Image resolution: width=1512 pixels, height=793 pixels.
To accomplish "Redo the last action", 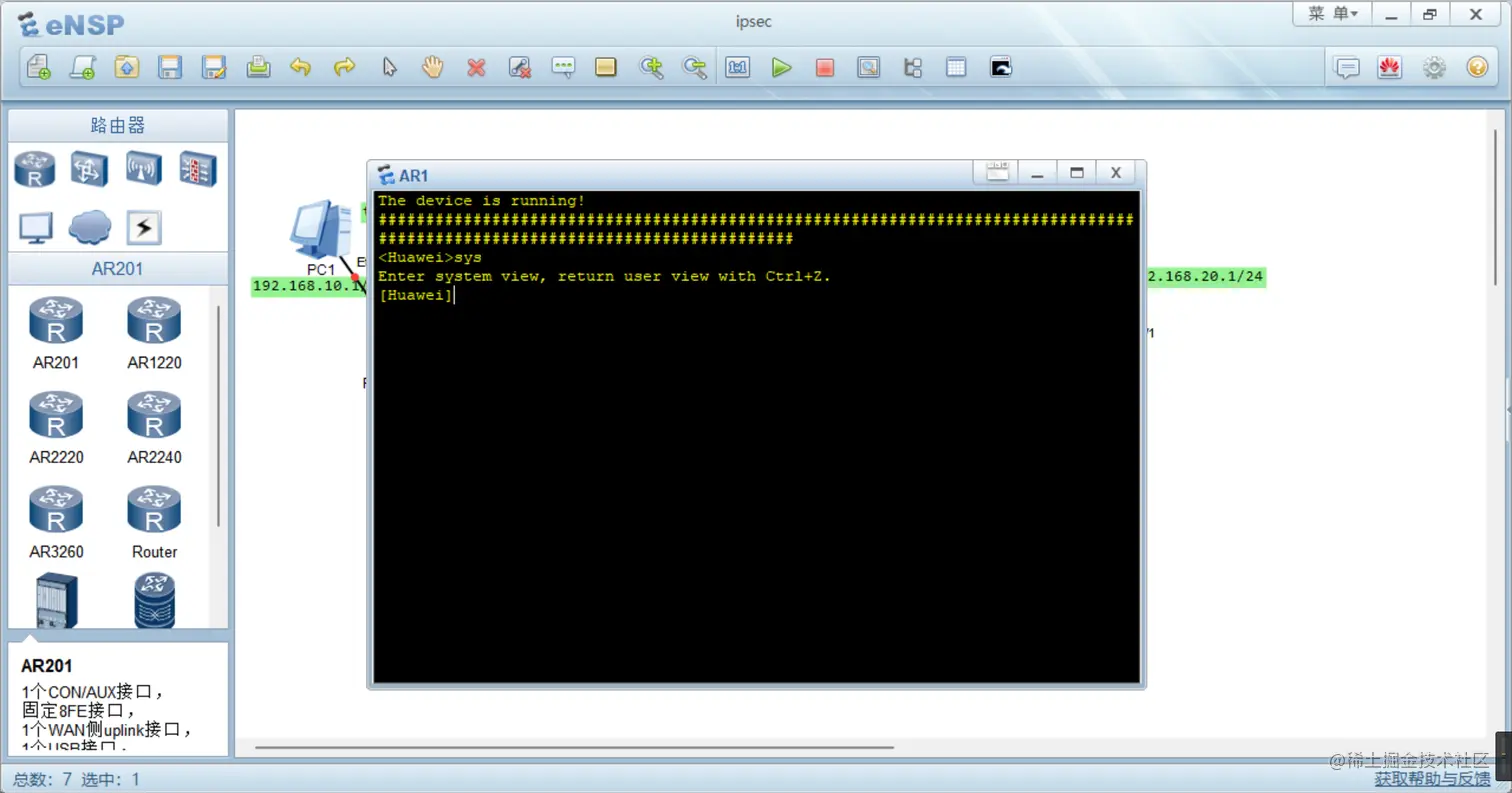I will click(x=344, y=67).
